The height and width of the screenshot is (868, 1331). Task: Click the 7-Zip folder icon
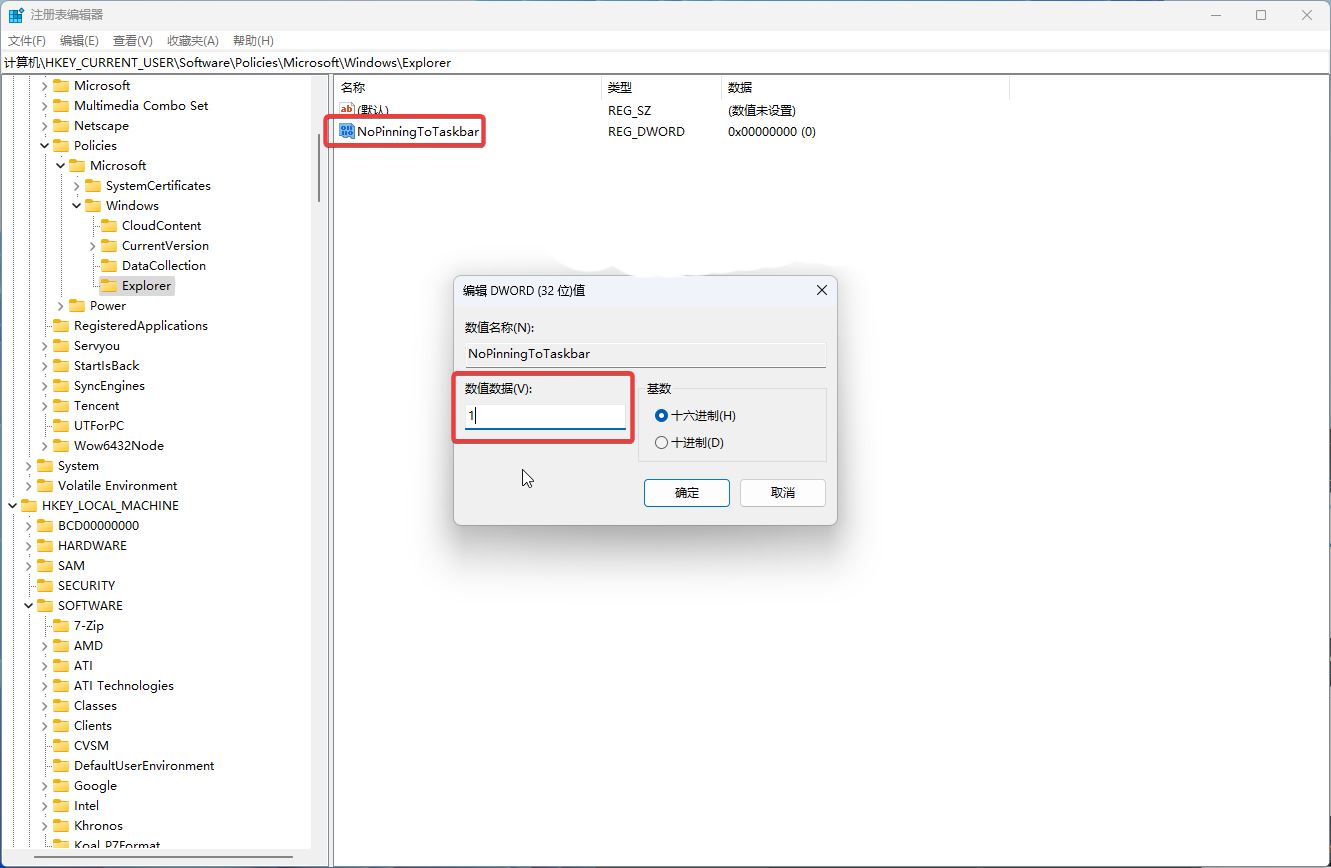click(x=61, y=625)
